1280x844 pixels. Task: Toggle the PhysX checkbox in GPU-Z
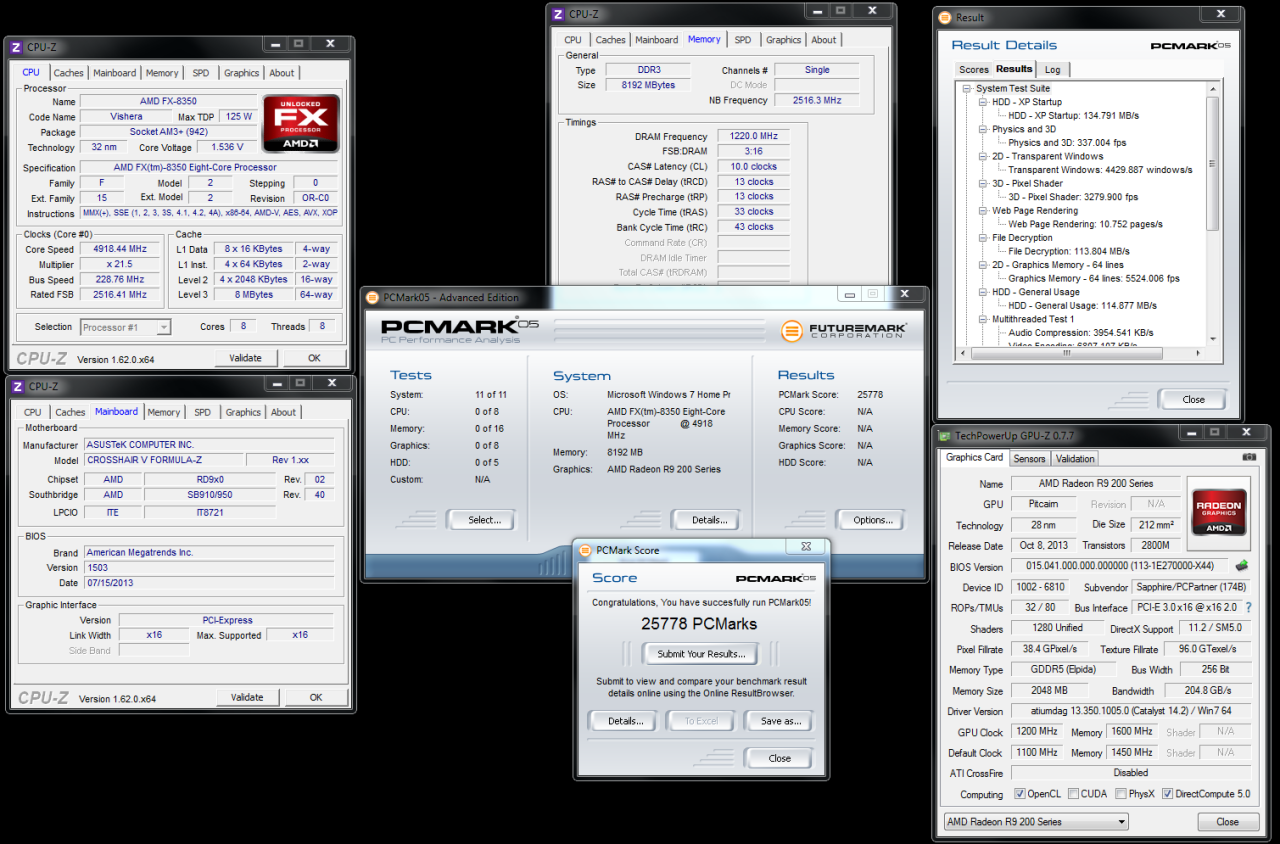[x=1121, y=794]
